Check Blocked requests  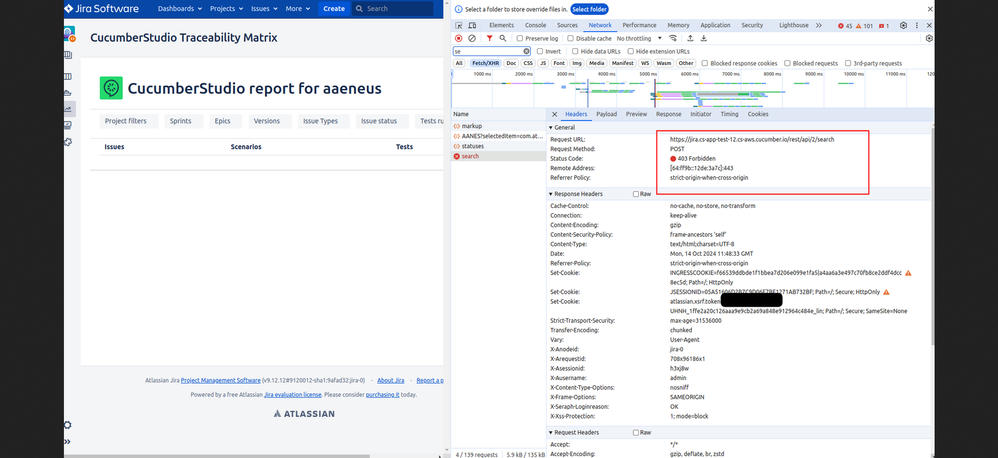787,63
